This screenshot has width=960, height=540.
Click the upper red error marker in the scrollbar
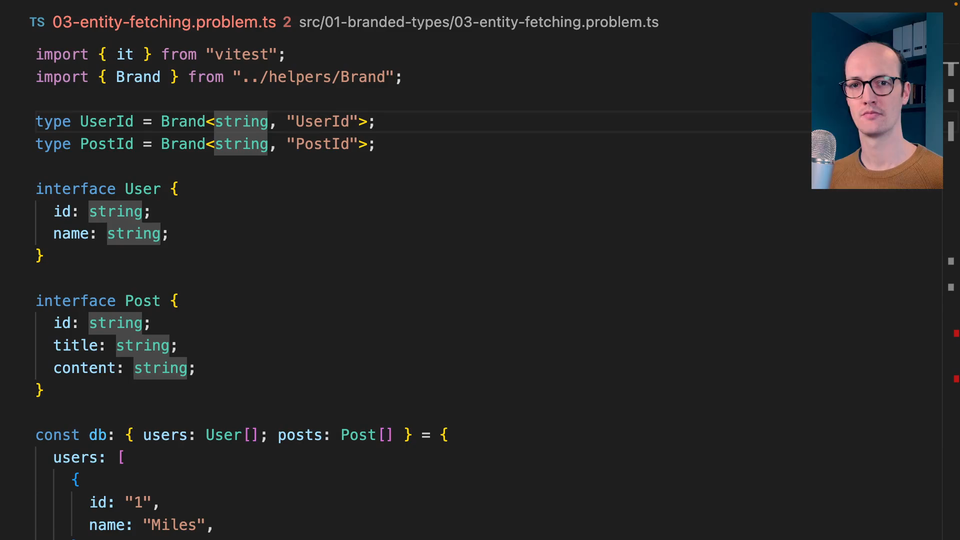pos(956,333)
